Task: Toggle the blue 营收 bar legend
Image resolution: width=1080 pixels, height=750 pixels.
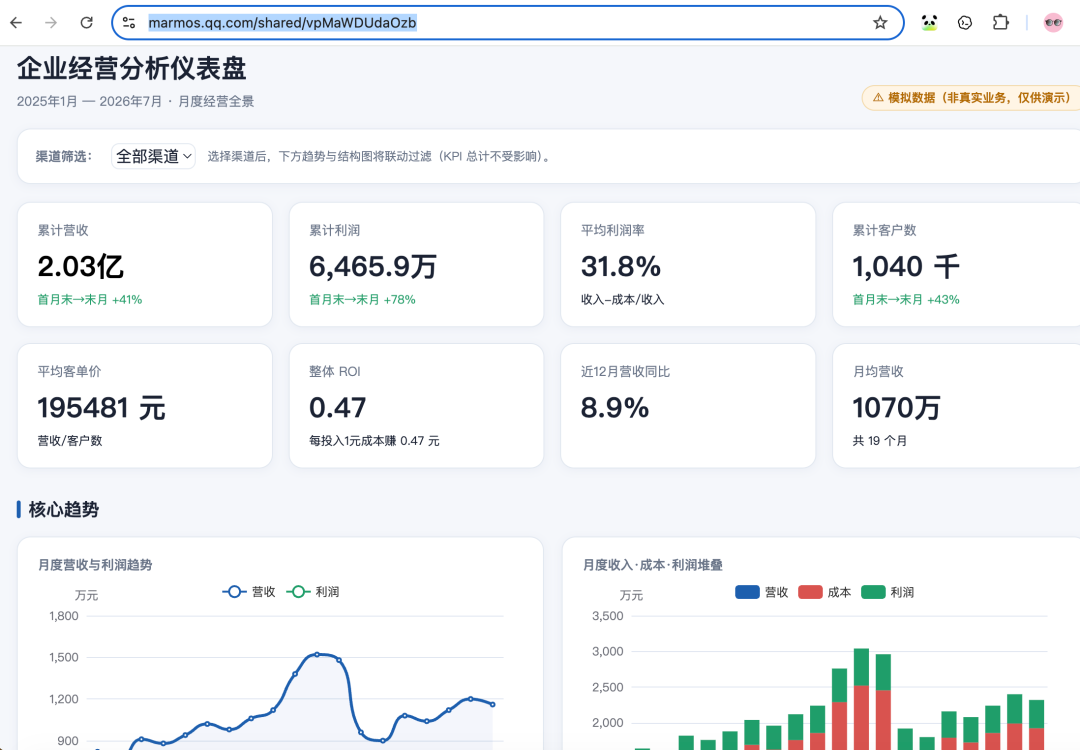Action: click(x=762, y=592)
